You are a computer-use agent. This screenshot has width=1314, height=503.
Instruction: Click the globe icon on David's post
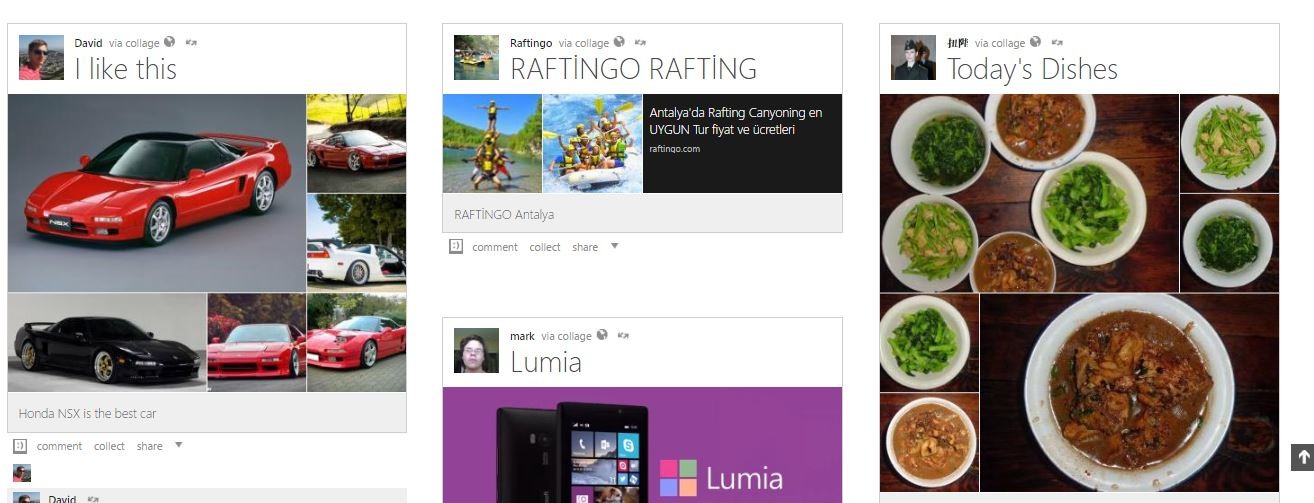[170, 42]
